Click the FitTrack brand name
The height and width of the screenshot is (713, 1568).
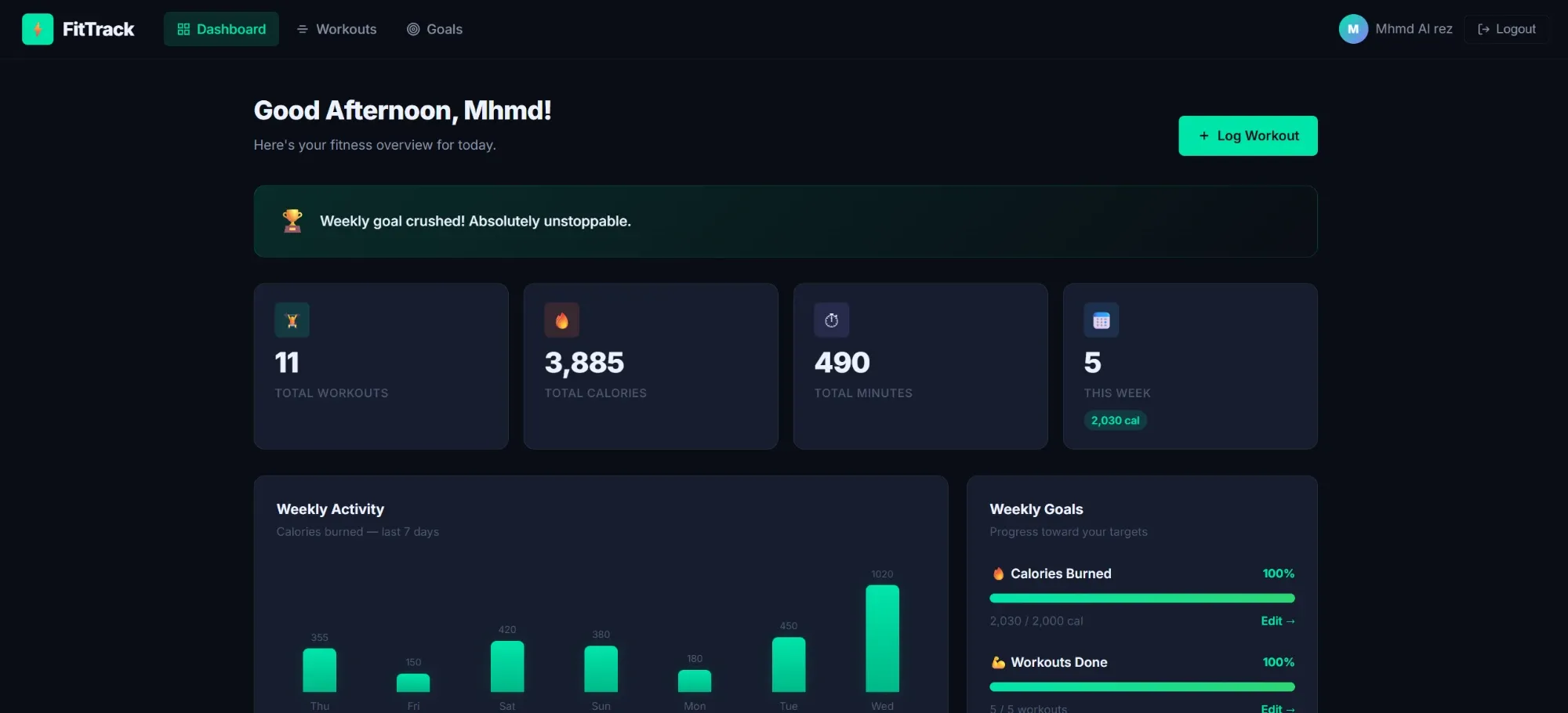[98, 29]
